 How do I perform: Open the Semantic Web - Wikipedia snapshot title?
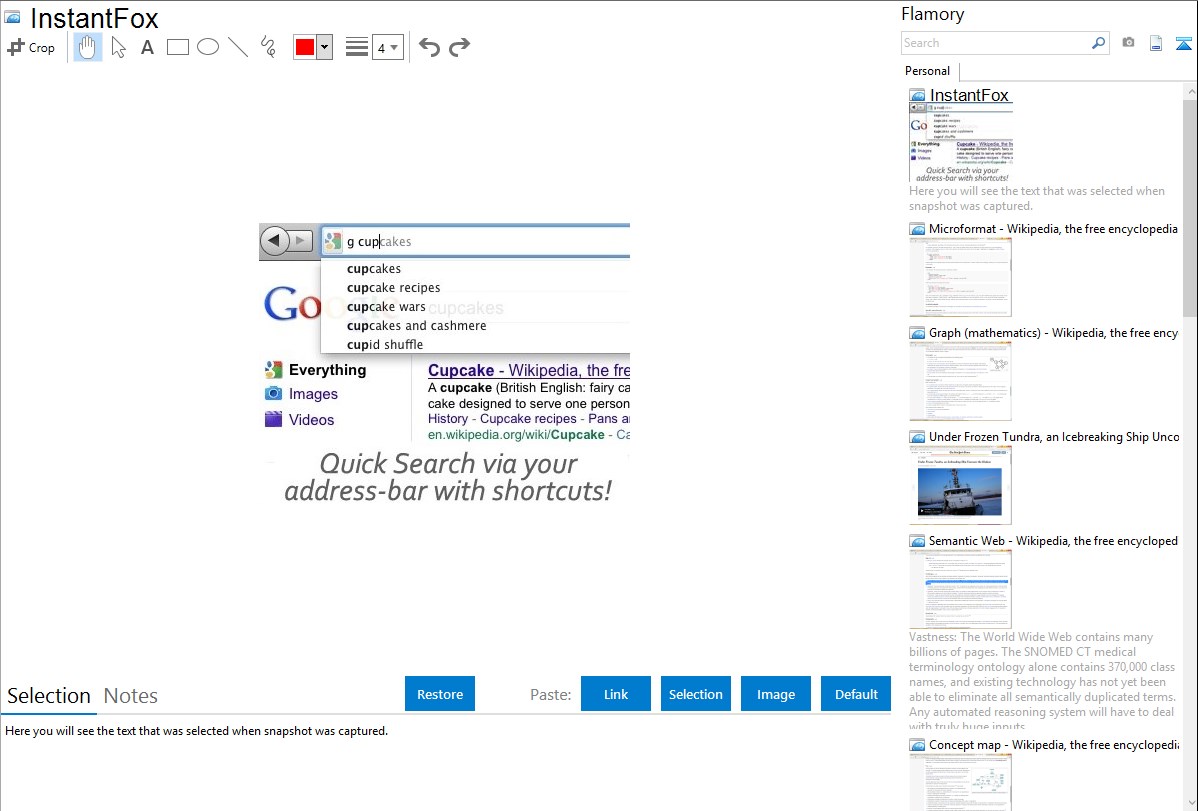coord(1053,541)
